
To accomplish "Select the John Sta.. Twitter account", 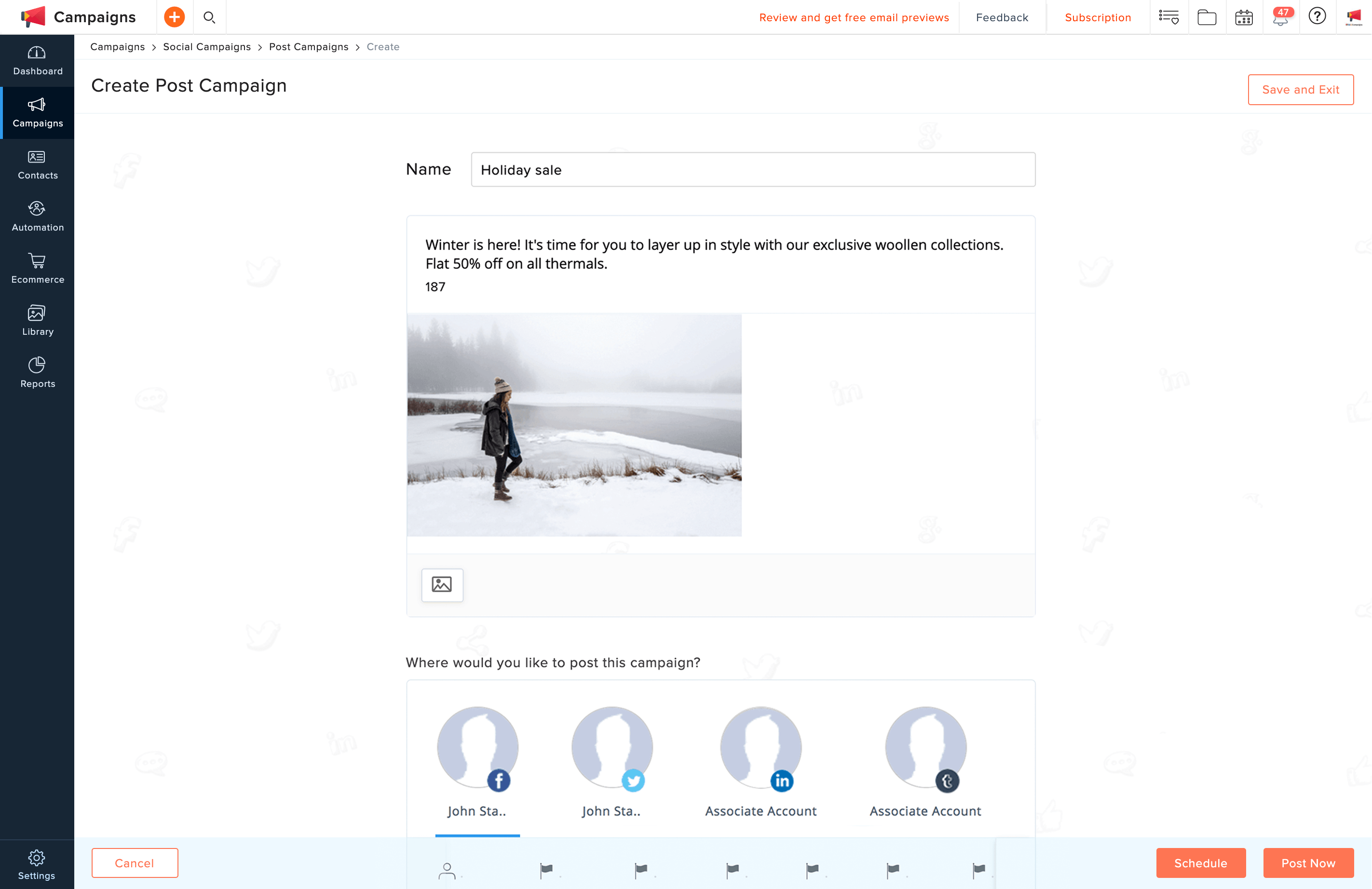I will (x=611, y=762).
